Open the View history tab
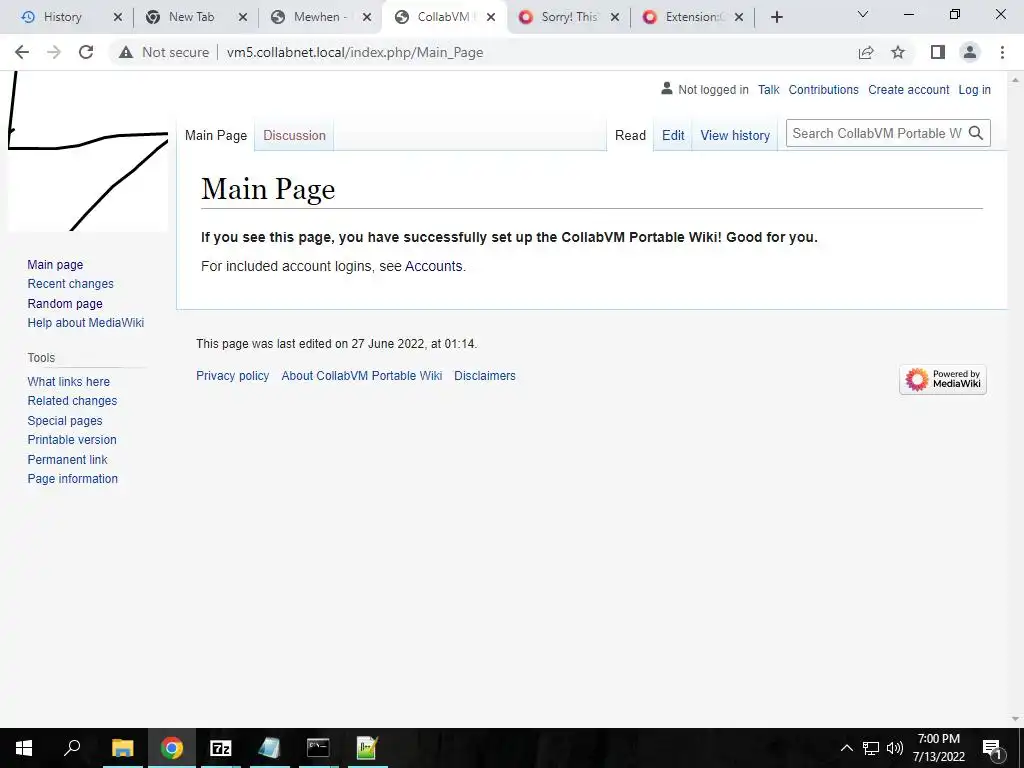The width and height of the screenshot is (1024, 768). tap(735, 135)
